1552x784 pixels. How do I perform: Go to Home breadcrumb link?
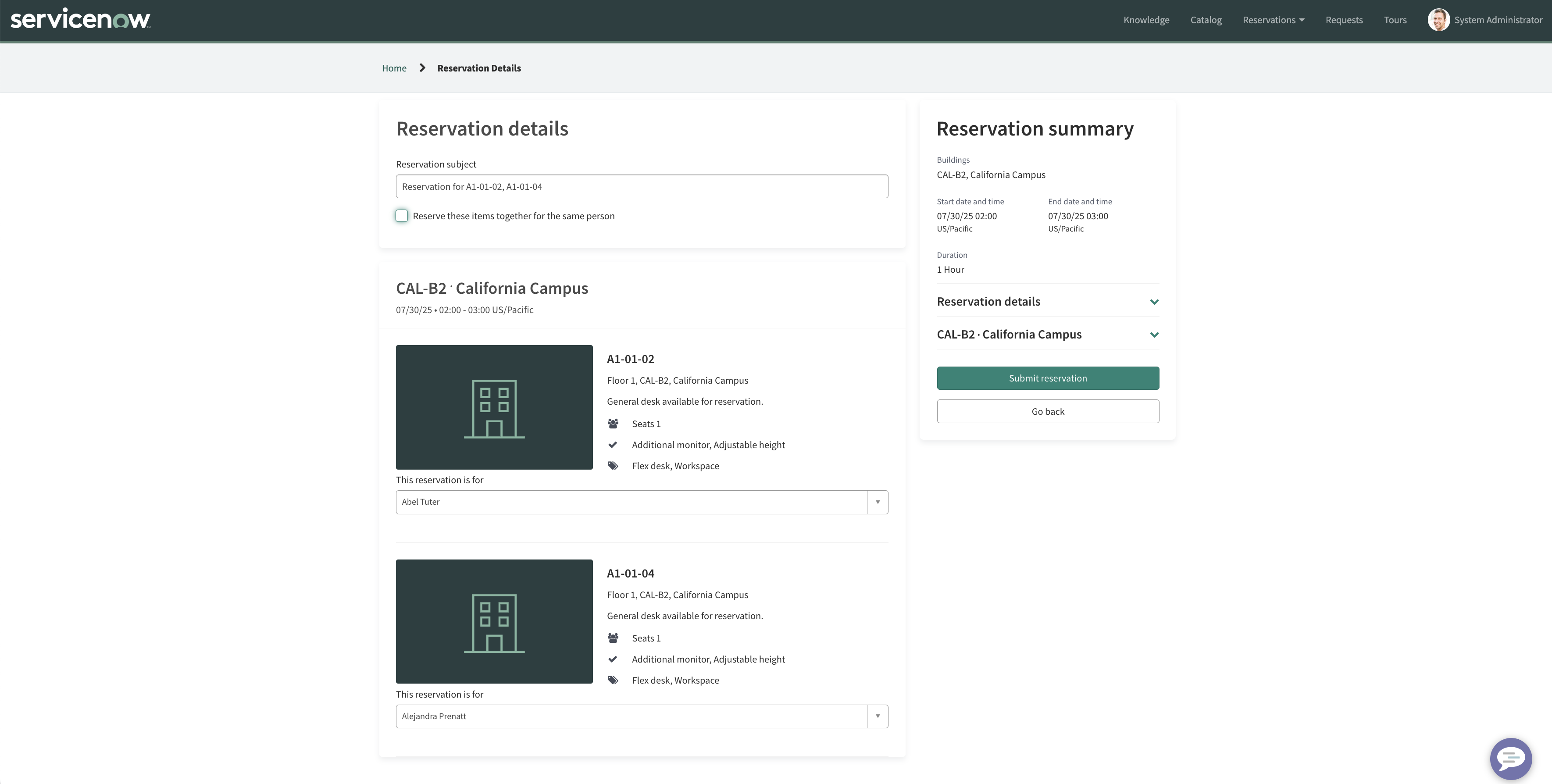click(x=394, y=68)
